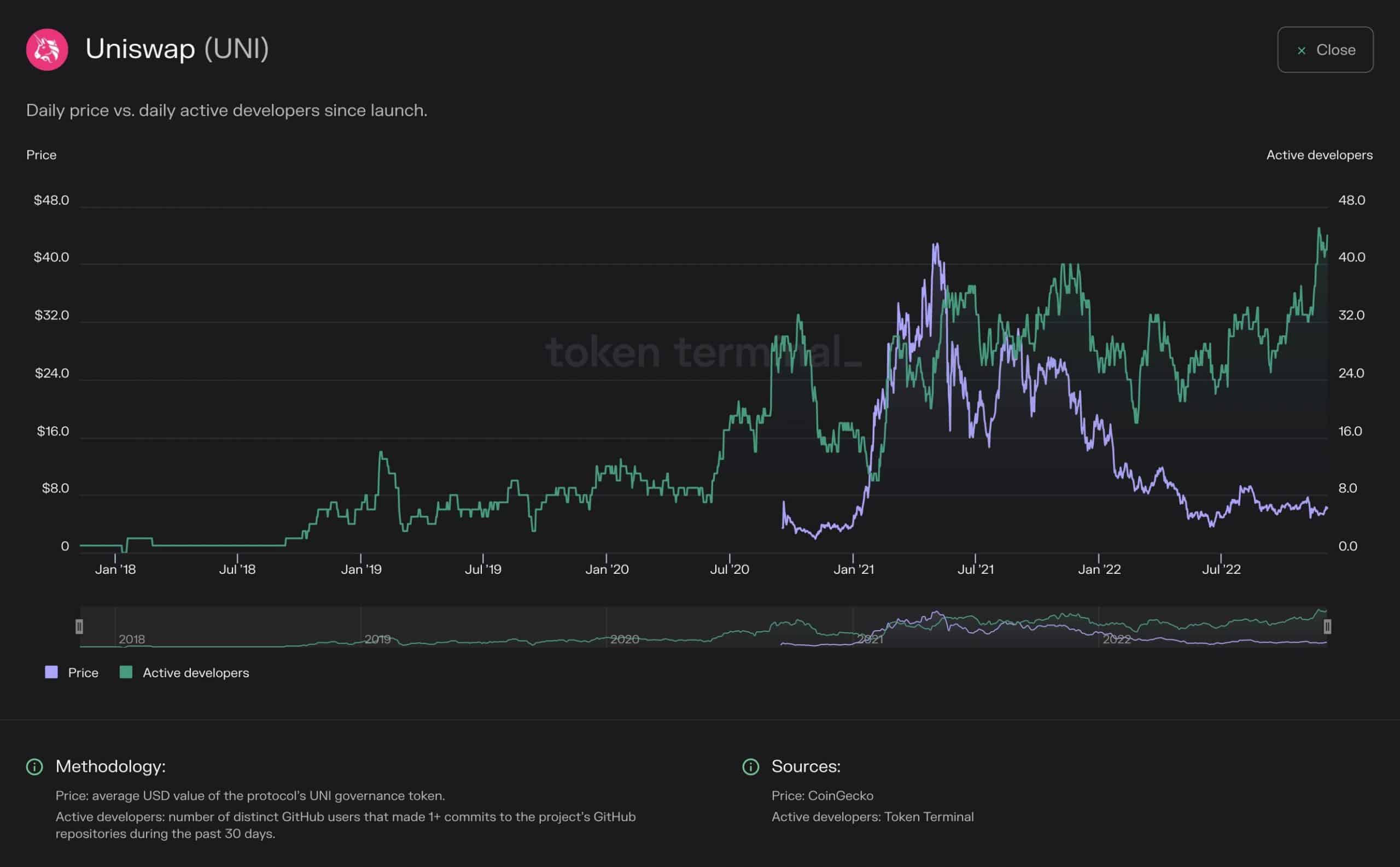This screenshot has width=1400, height=867.
Task: Click the Jul '20 x-axis label
Action: [x=729, y=569]
